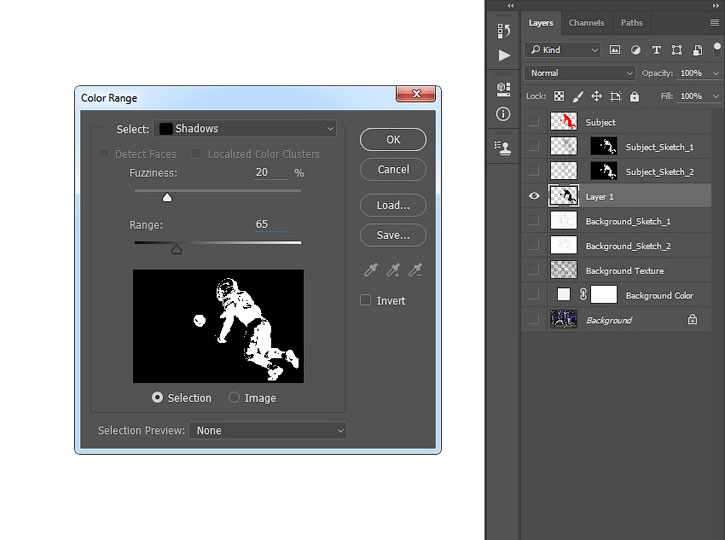Click the Load... button

[x=393, y=205]
